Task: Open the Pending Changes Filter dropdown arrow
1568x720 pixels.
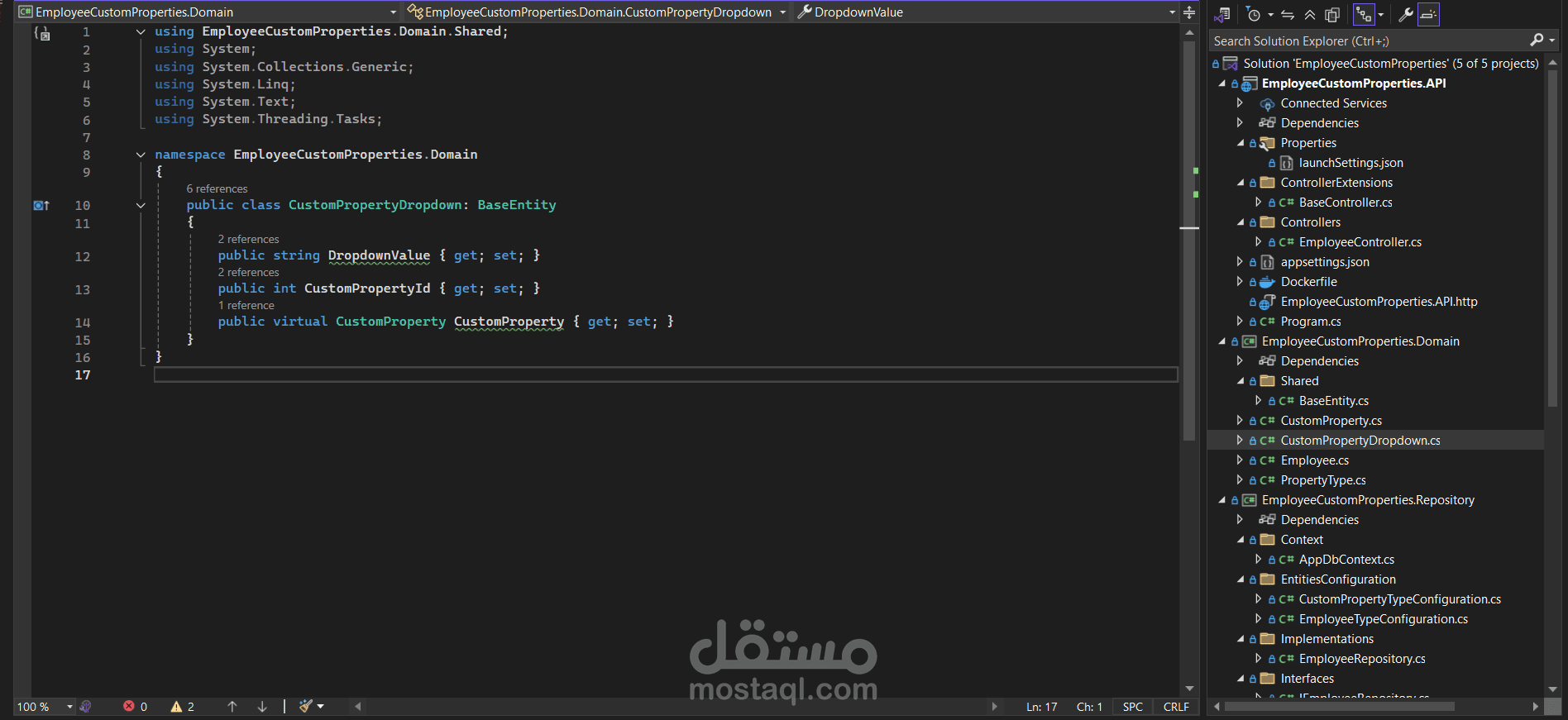Action: (x=1270, y=15)
